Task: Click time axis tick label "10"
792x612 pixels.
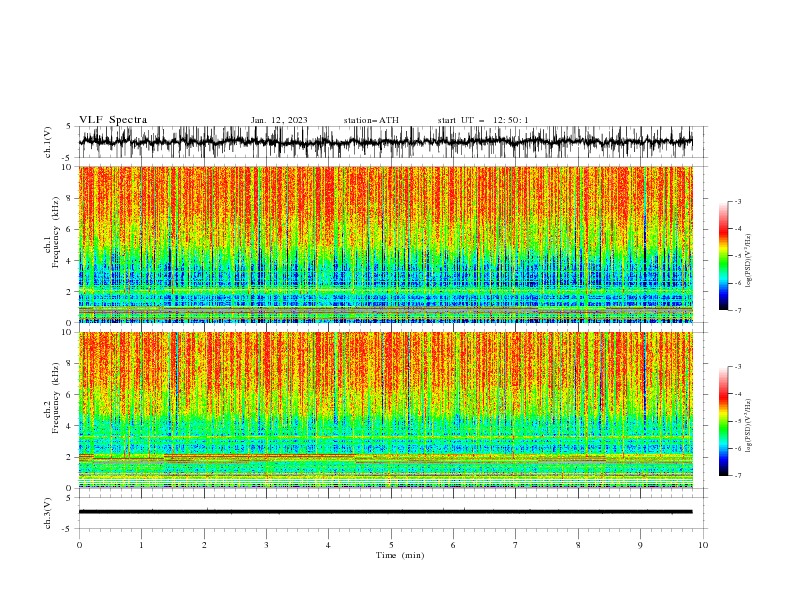Action: 703,545
